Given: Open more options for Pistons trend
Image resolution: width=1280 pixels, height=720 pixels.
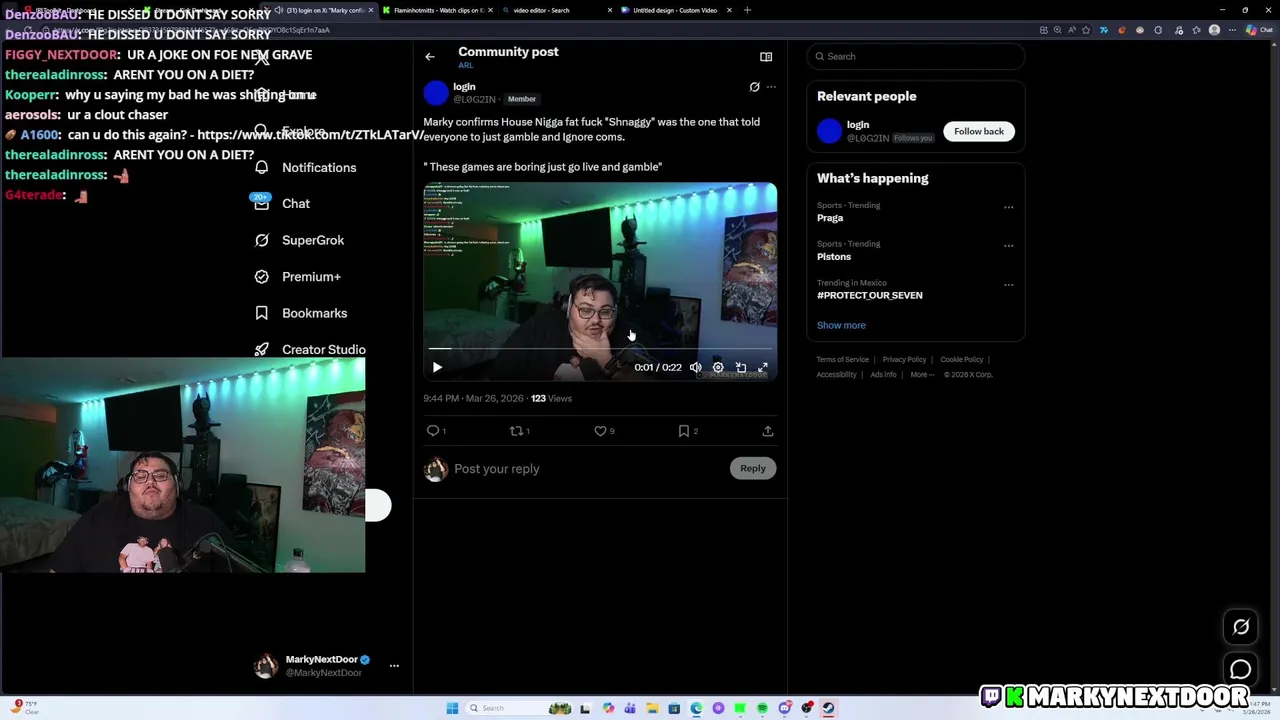Looking at the screenshot, I should click(1008, 245).
